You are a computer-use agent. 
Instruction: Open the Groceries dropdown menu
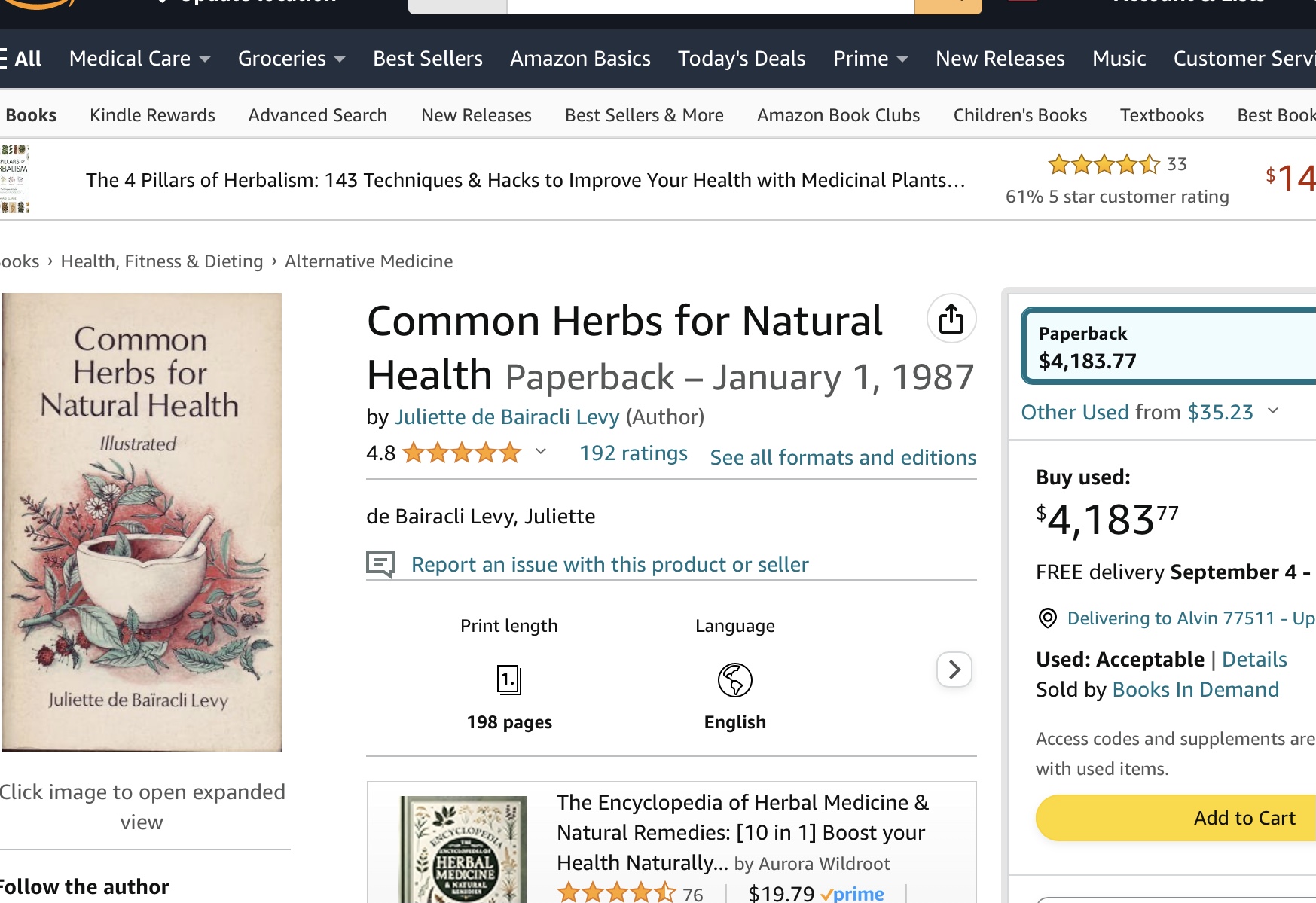pos(291,59)
